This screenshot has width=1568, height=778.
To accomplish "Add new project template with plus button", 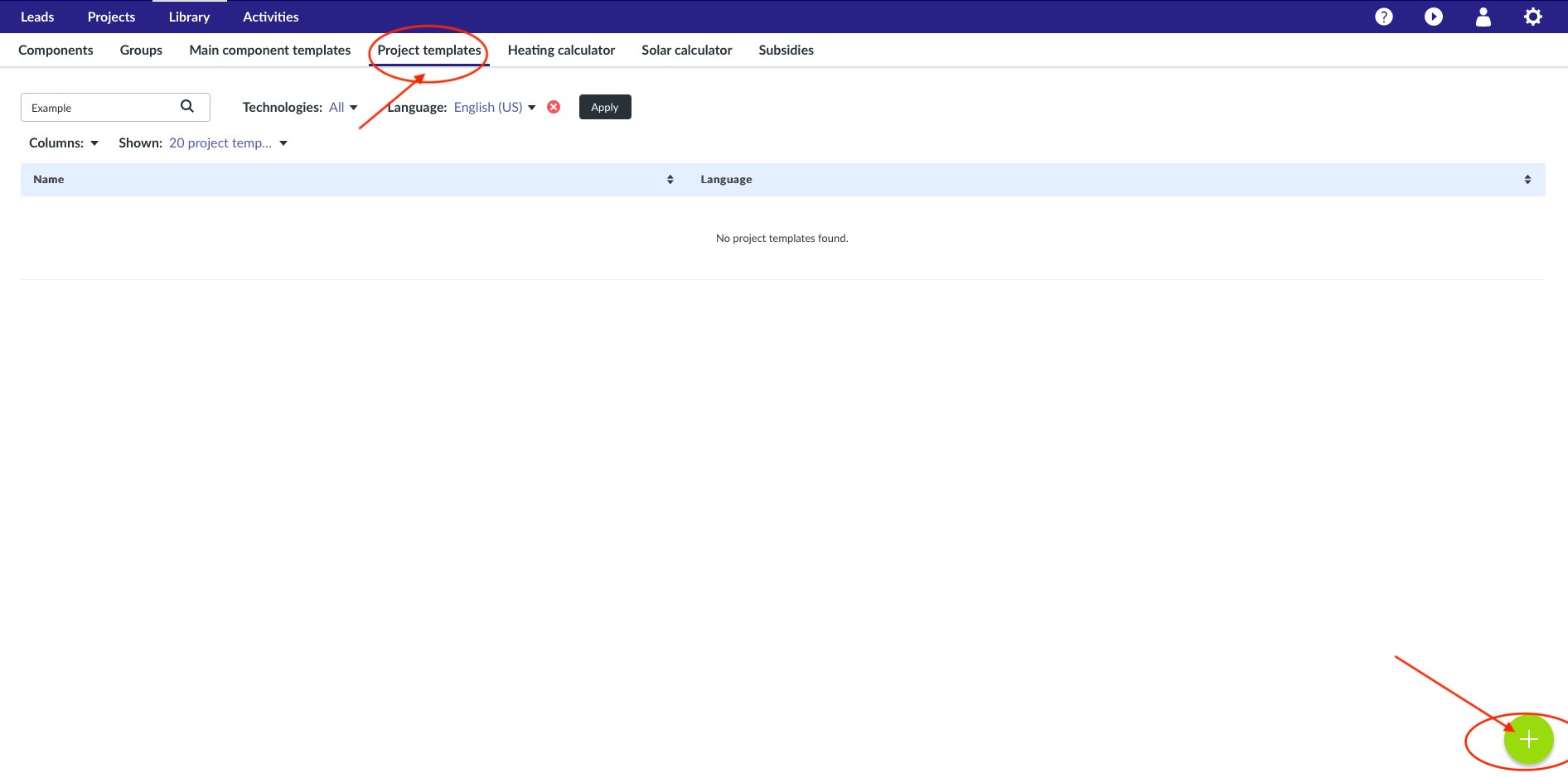I will 1528,739.
